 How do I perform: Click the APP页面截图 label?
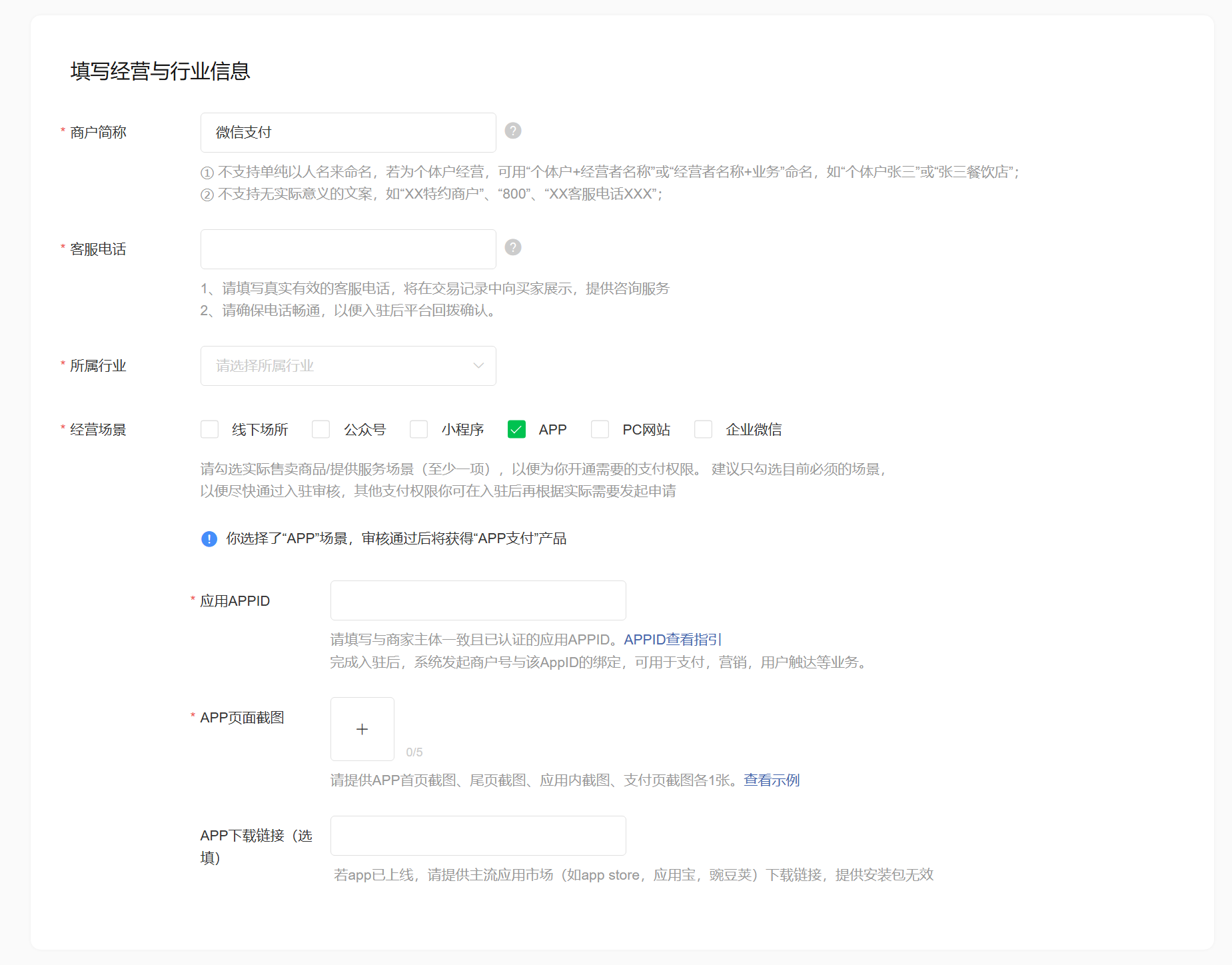(242, 718)
